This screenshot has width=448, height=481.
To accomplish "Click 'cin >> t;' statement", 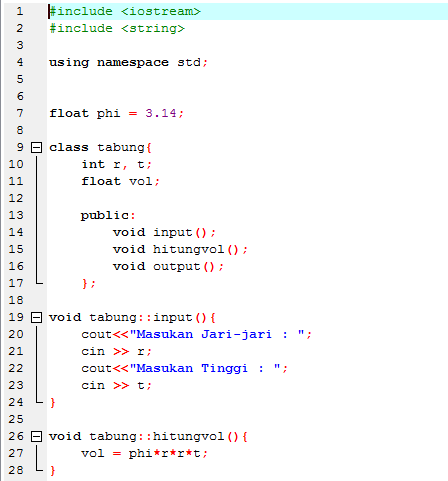I will [x=117, y=386].
